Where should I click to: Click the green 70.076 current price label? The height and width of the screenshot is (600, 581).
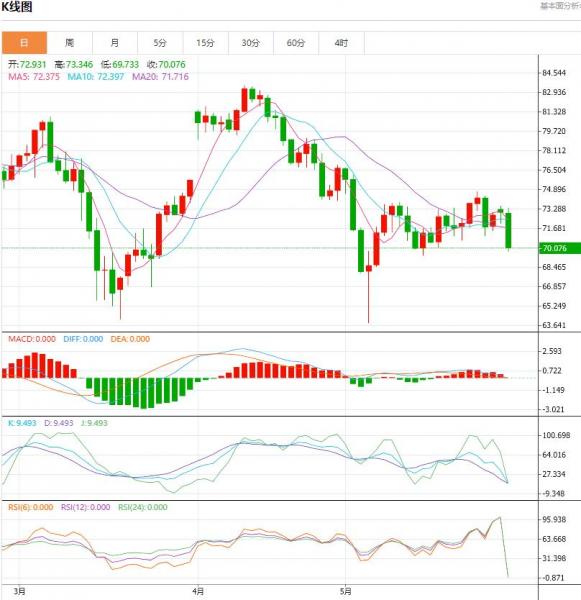[x=560, y=248]
